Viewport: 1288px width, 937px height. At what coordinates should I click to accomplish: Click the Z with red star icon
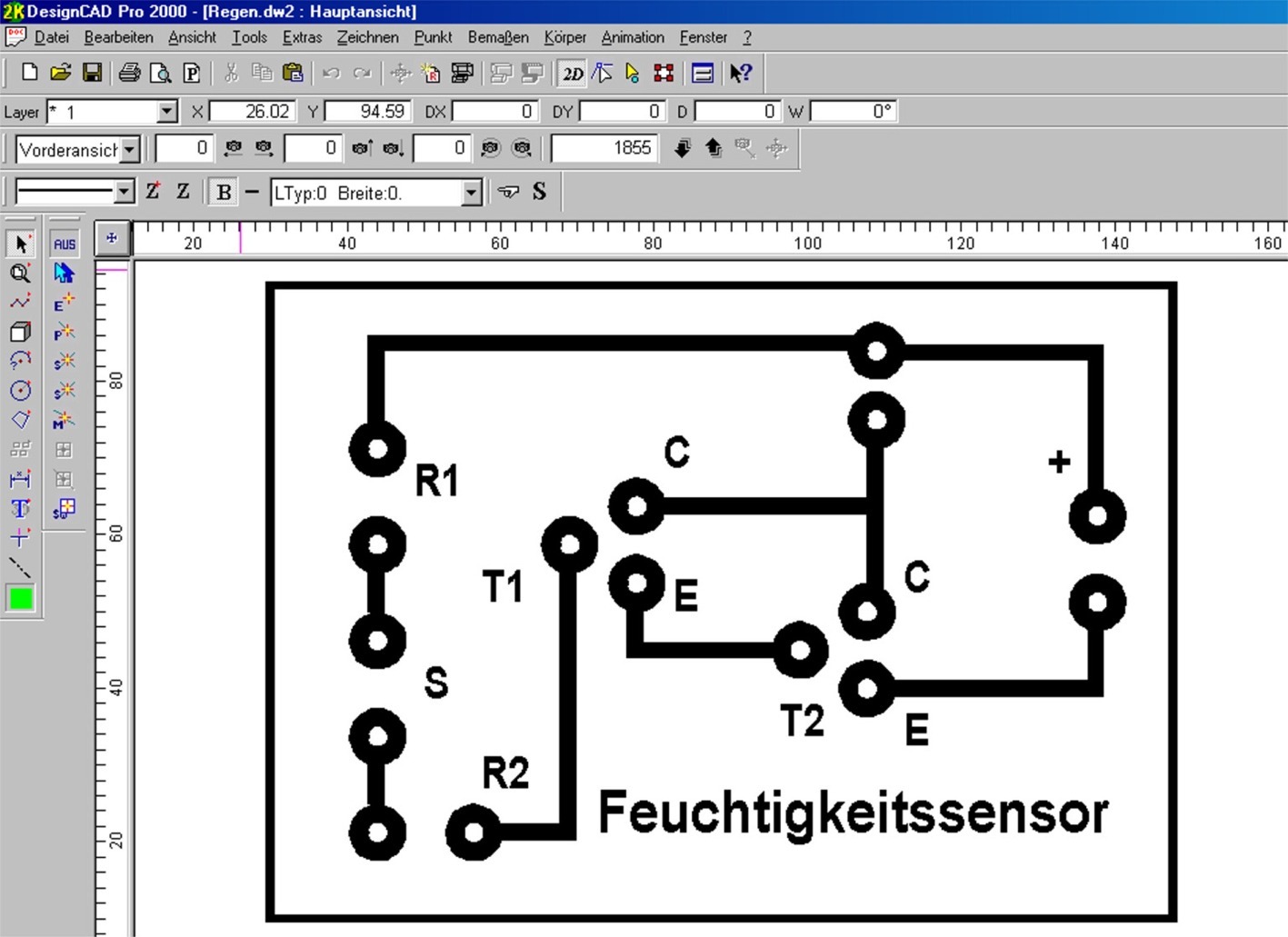(153, 191)
